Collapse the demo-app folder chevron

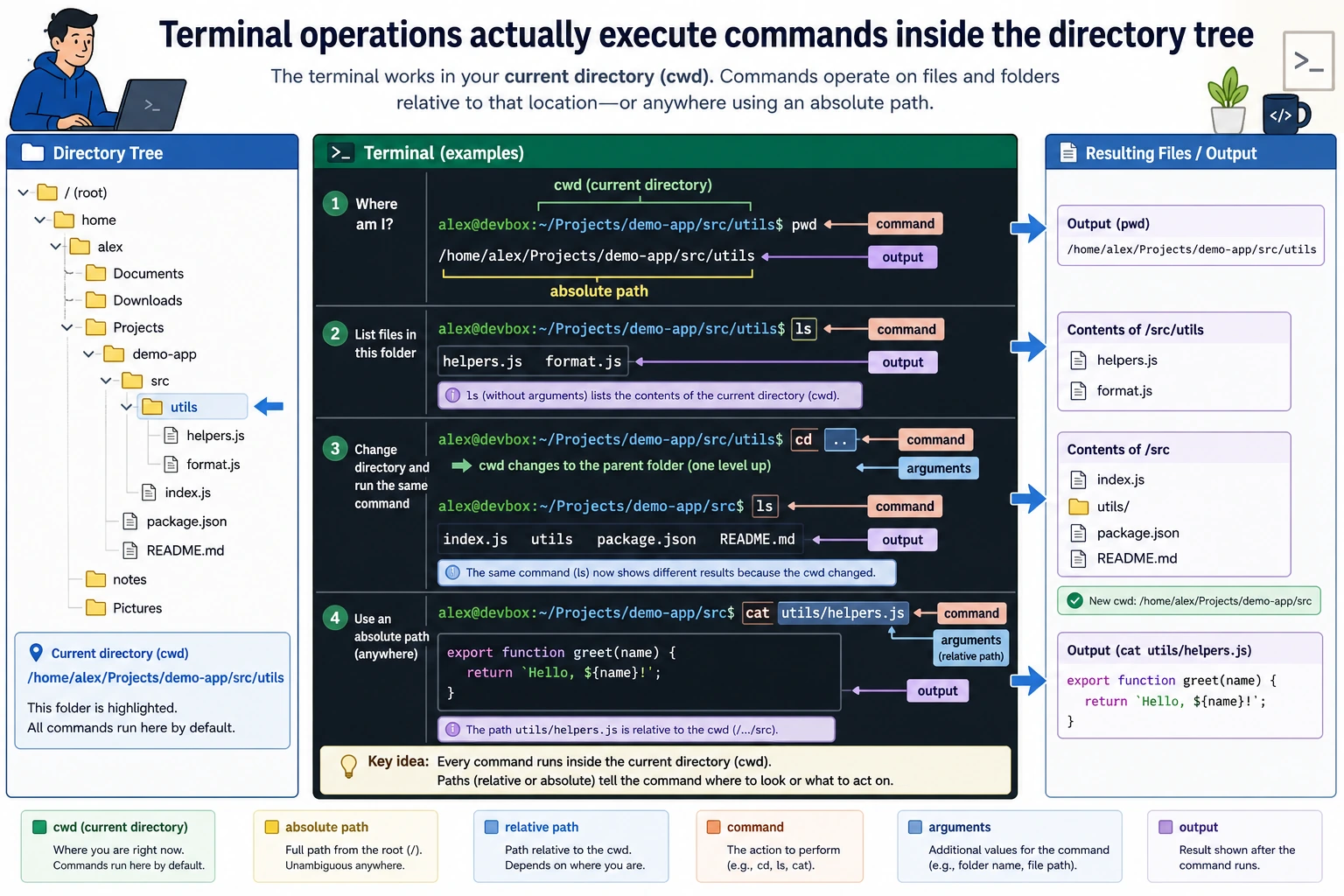pyautogui.click(x=88, y=353)
